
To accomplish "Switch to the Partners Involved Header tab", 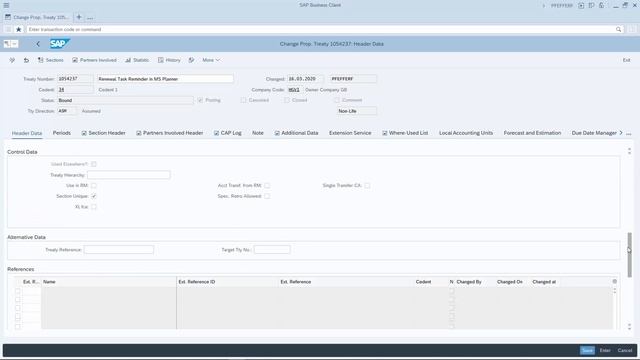I will (169, 133).
